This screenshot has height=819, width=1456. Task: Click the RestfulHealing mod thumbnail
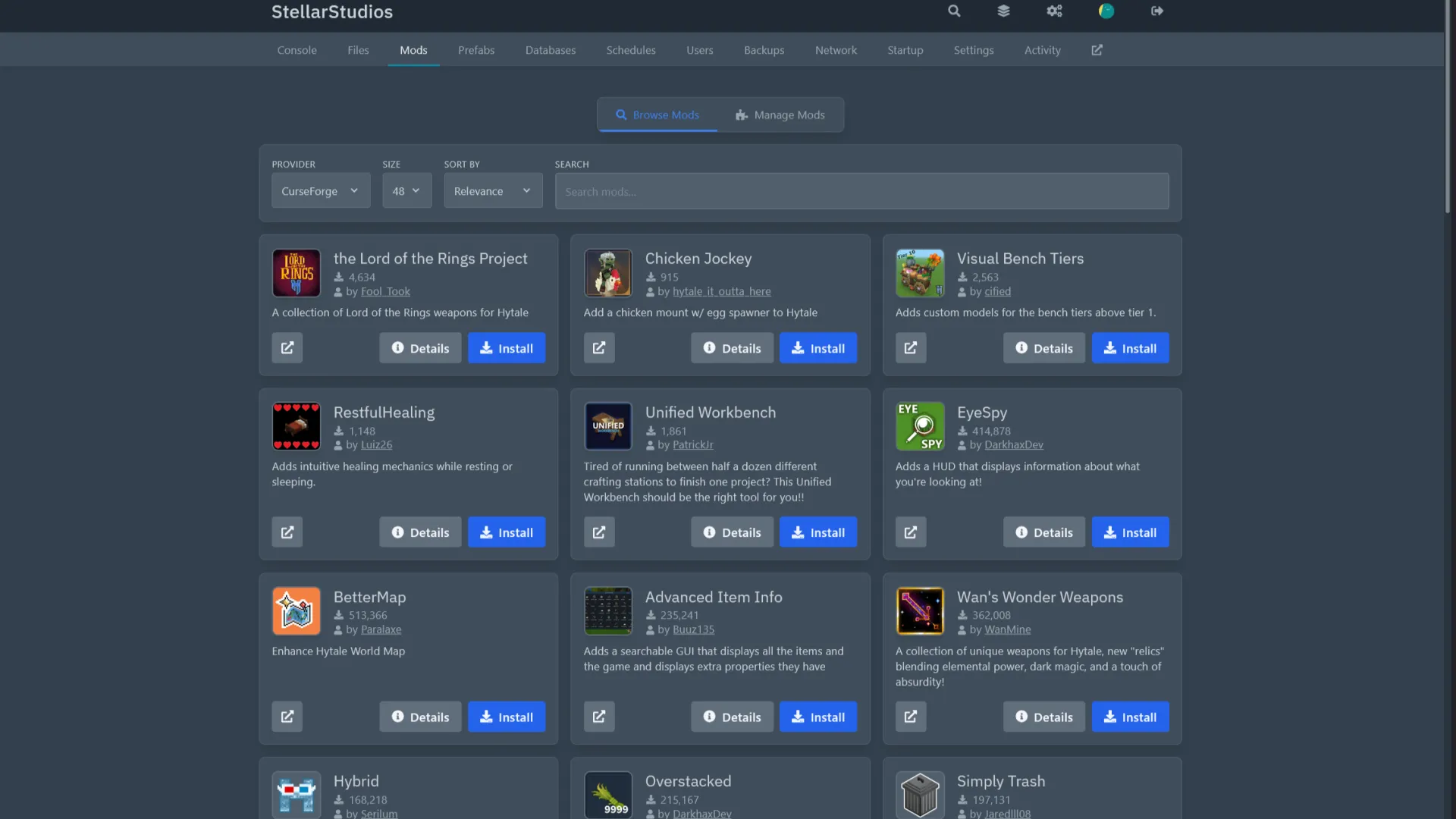point(297,426)
